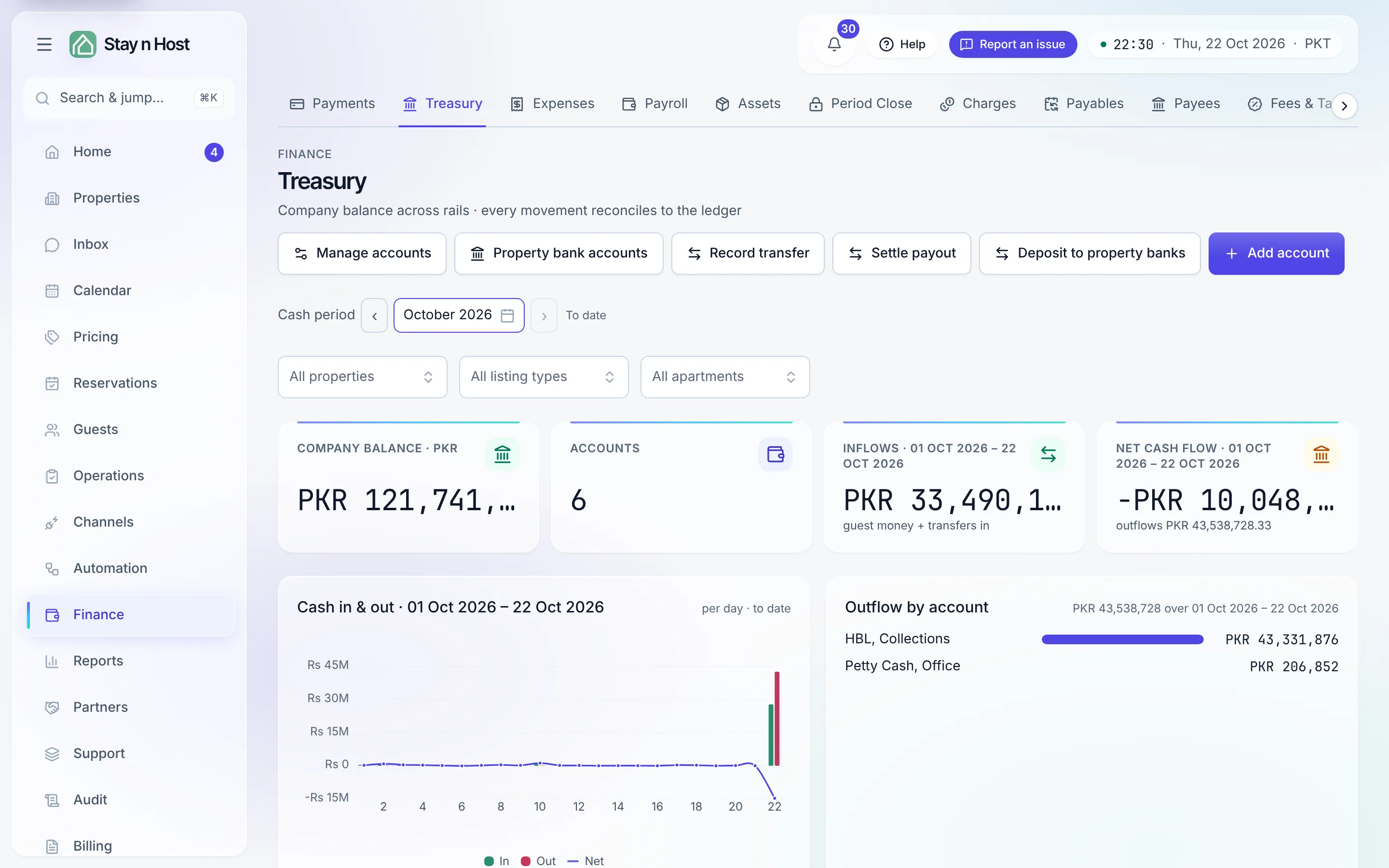Go to next cash period
This screenshot has width=1389, height=868.
click(544, 315)
